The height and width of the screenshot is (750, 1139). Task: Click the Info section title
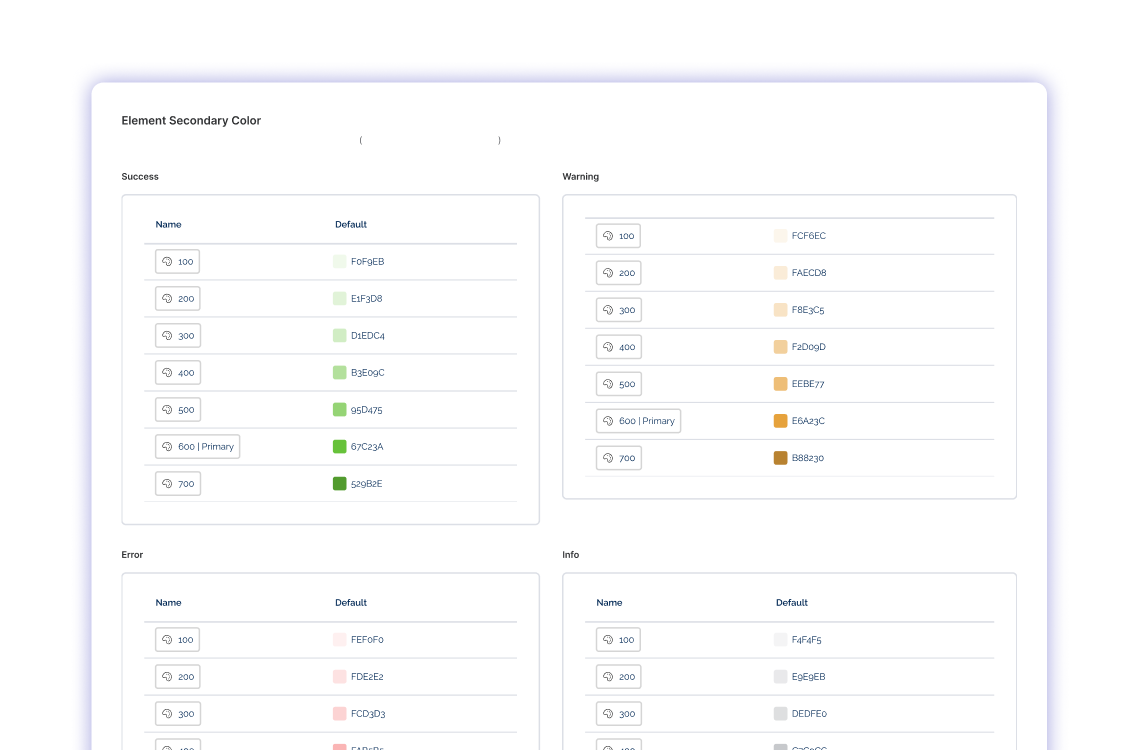[571, 555]
